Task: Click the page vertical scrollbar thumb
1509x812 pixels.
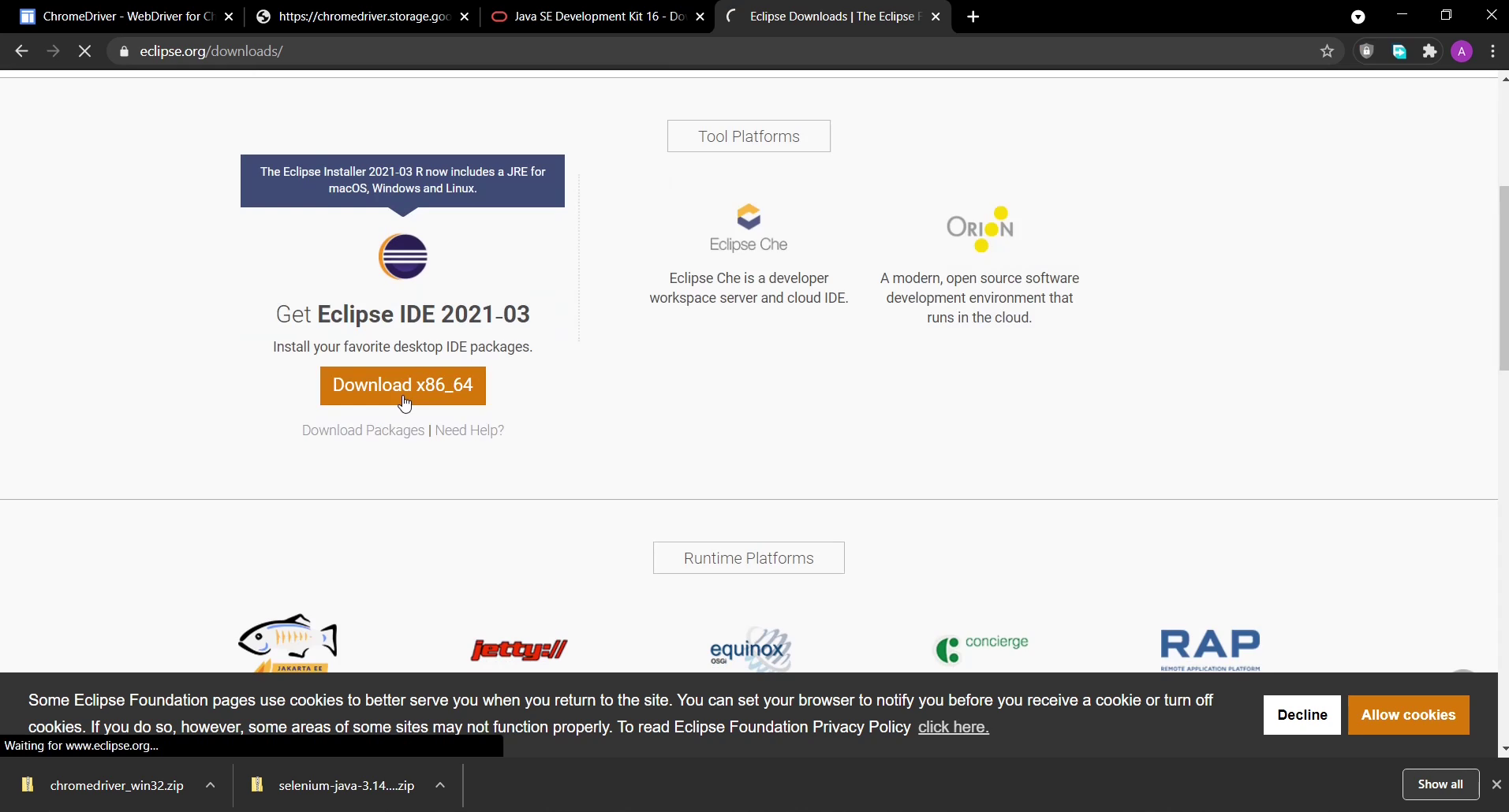Action: 1503,277
